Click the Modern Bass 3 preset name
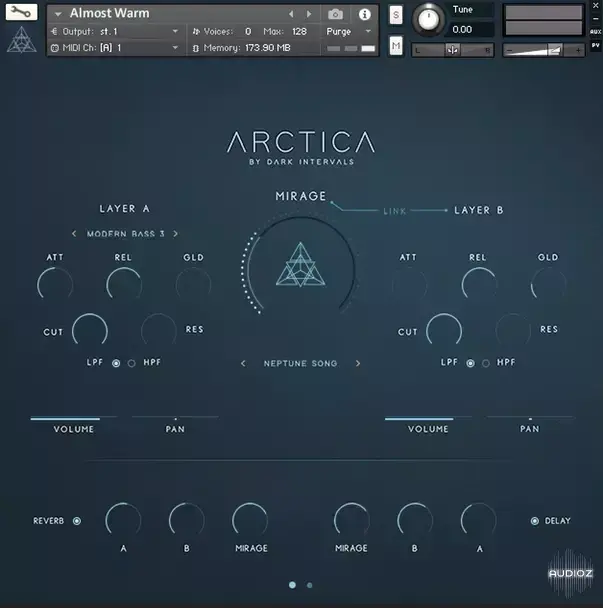The image size is (603, 608). pos(125,234)
